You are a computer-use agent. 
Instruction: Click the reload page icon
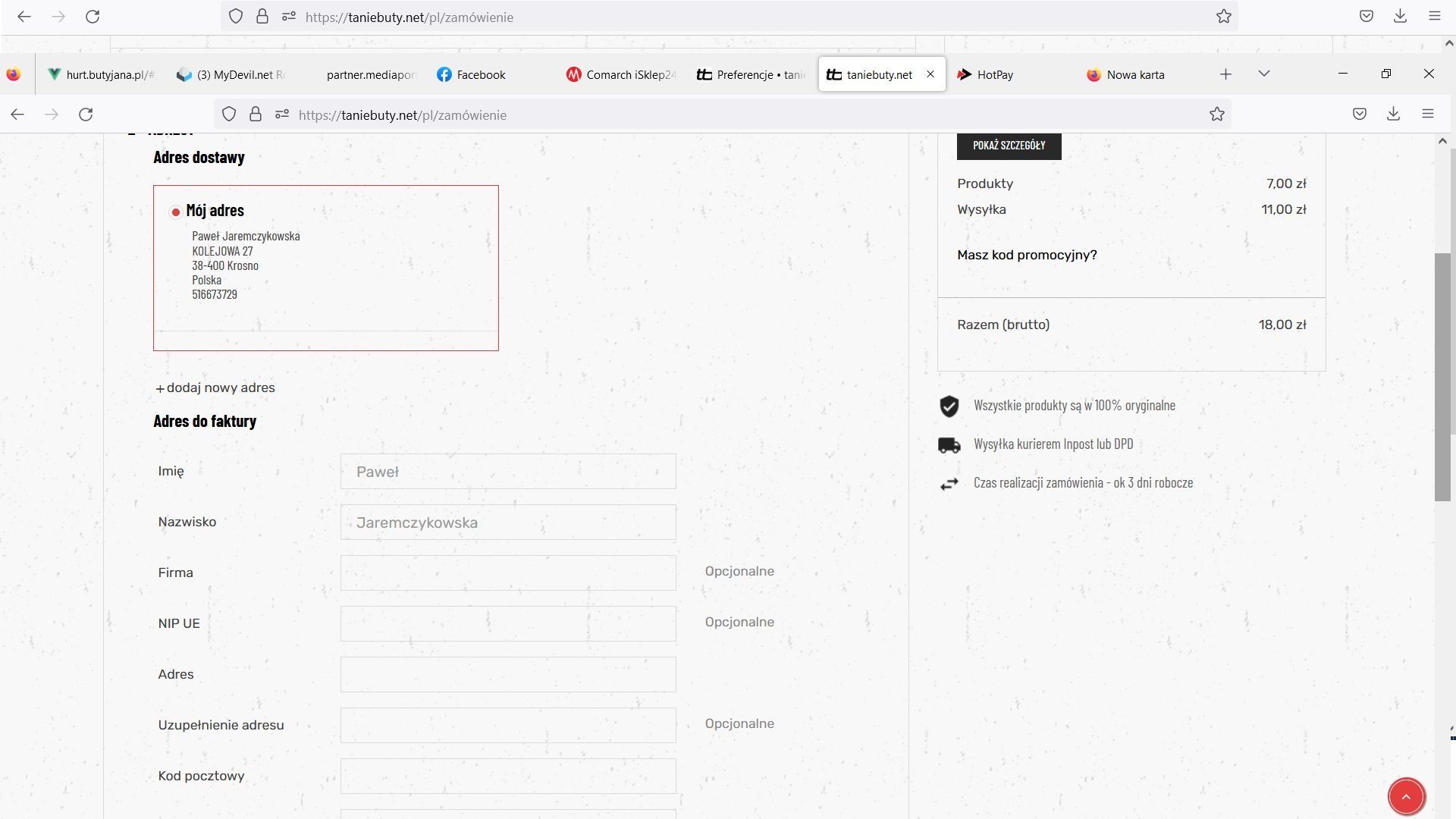point(86,115)
